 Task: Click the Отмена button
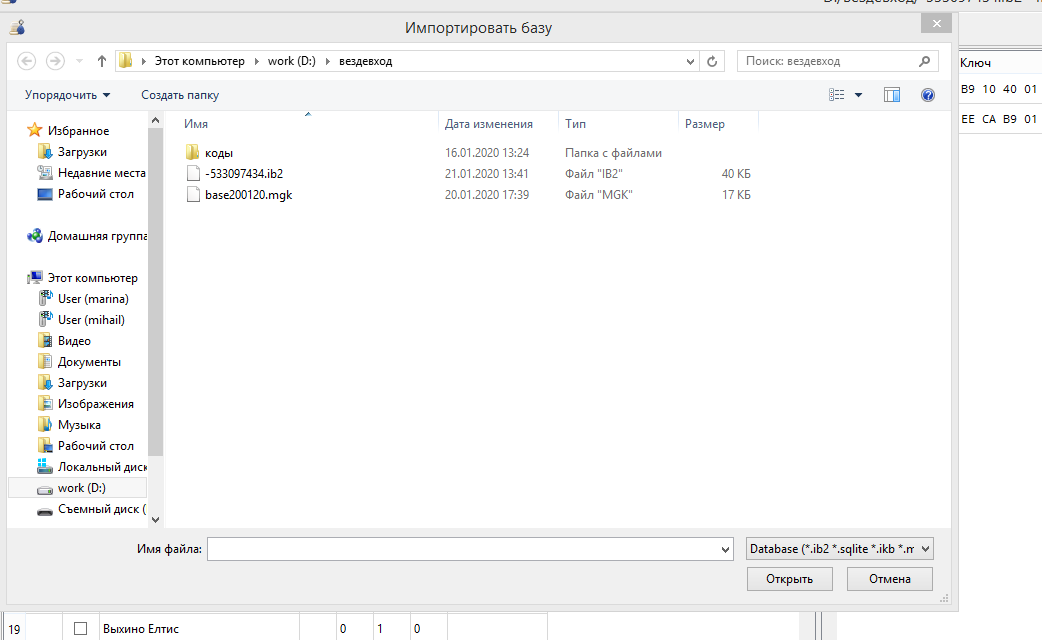click(889, 579)
